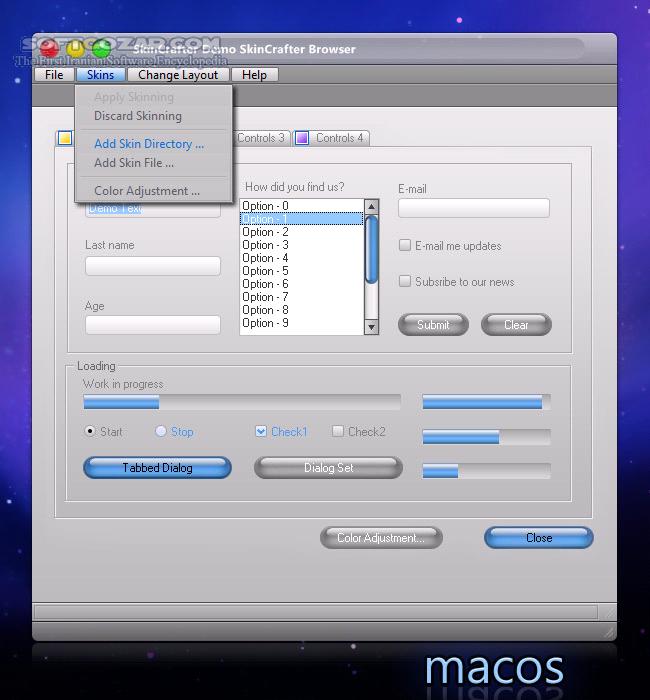Click the listbox scroll up arrow
This screenshot has height=700, width=650.
click(371, 206)
